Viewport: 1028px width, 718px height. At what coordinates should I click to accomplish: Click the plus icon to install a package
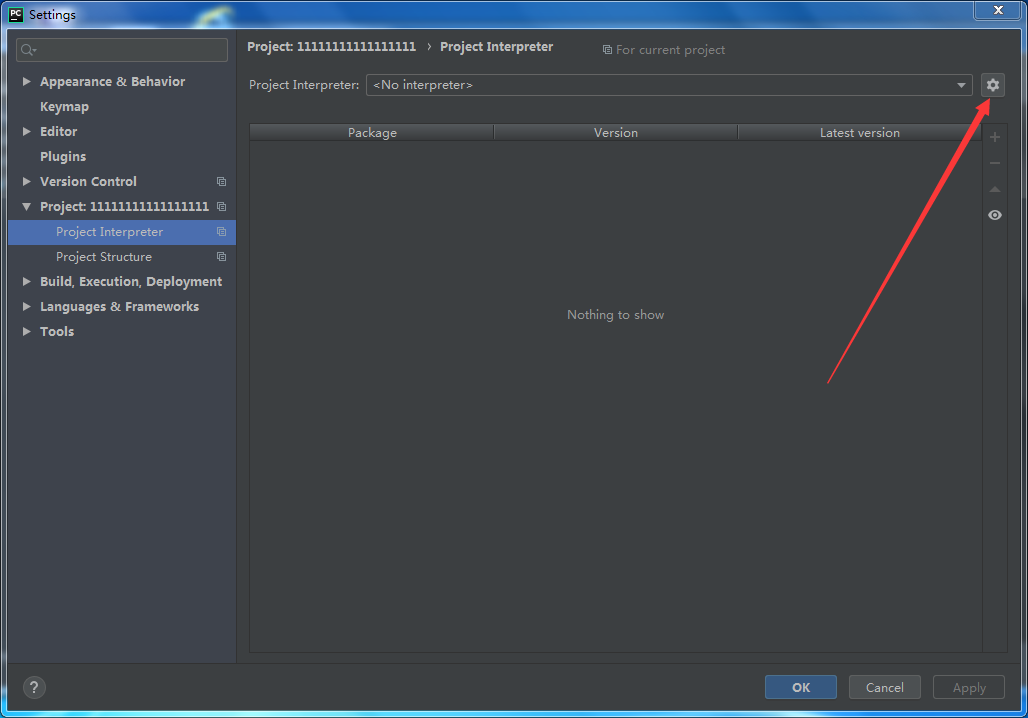[x=995, y=137]
